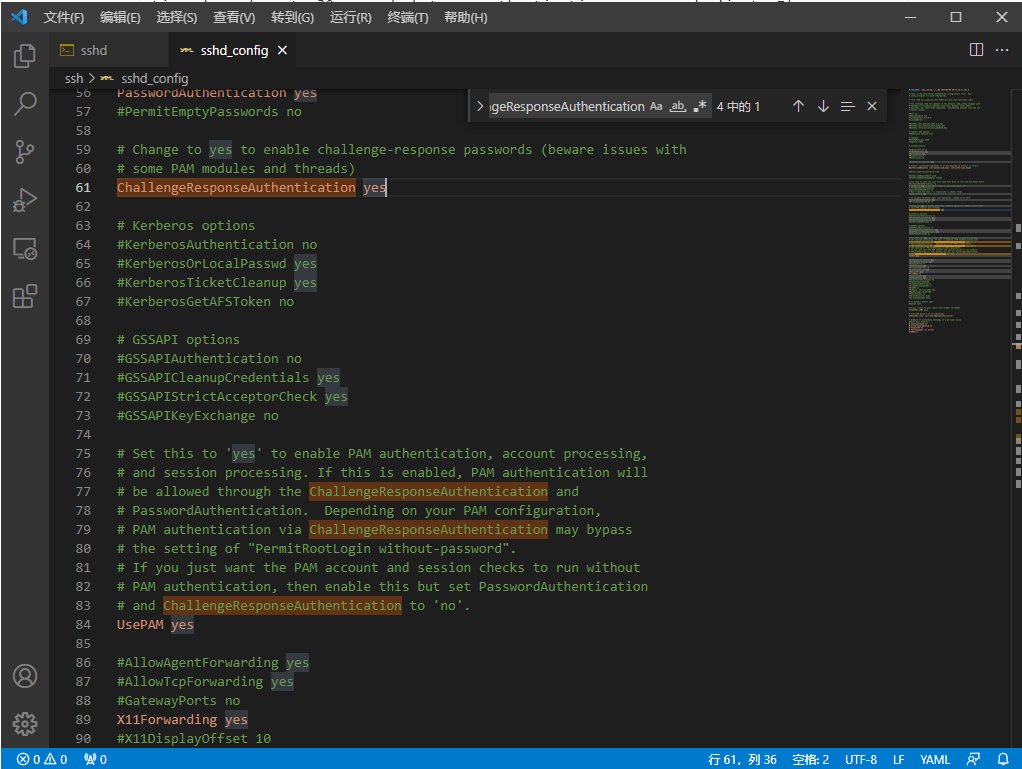Open the Extensions view

(25, 297)
